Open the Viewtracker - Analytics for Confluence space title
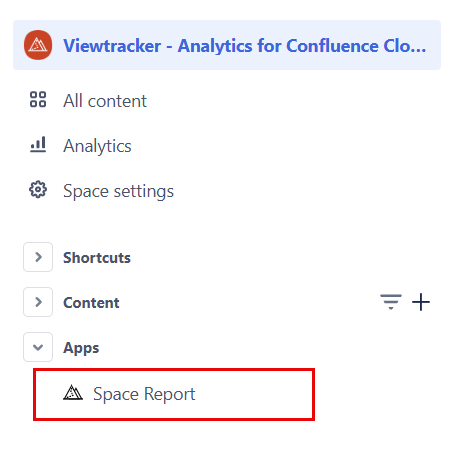 [245, 46]
